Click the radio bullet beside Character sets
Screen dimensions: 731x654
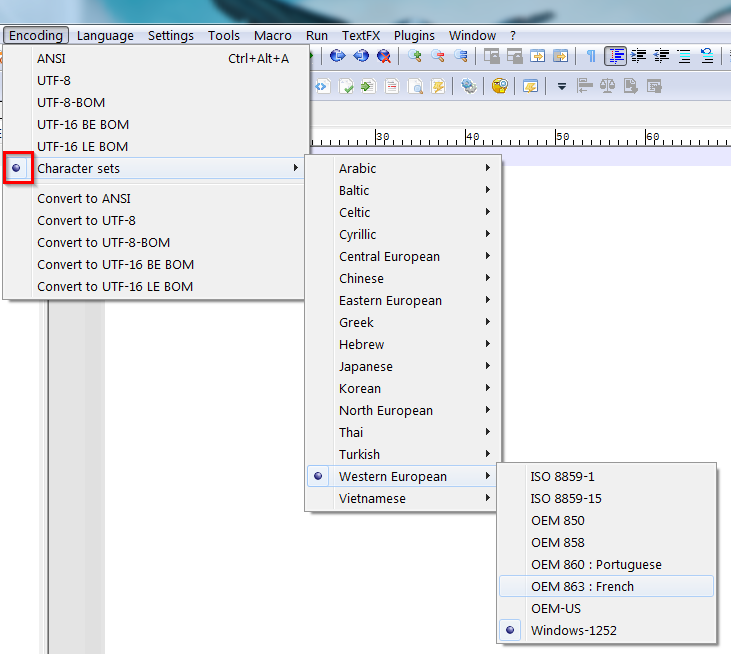(16, 168)
